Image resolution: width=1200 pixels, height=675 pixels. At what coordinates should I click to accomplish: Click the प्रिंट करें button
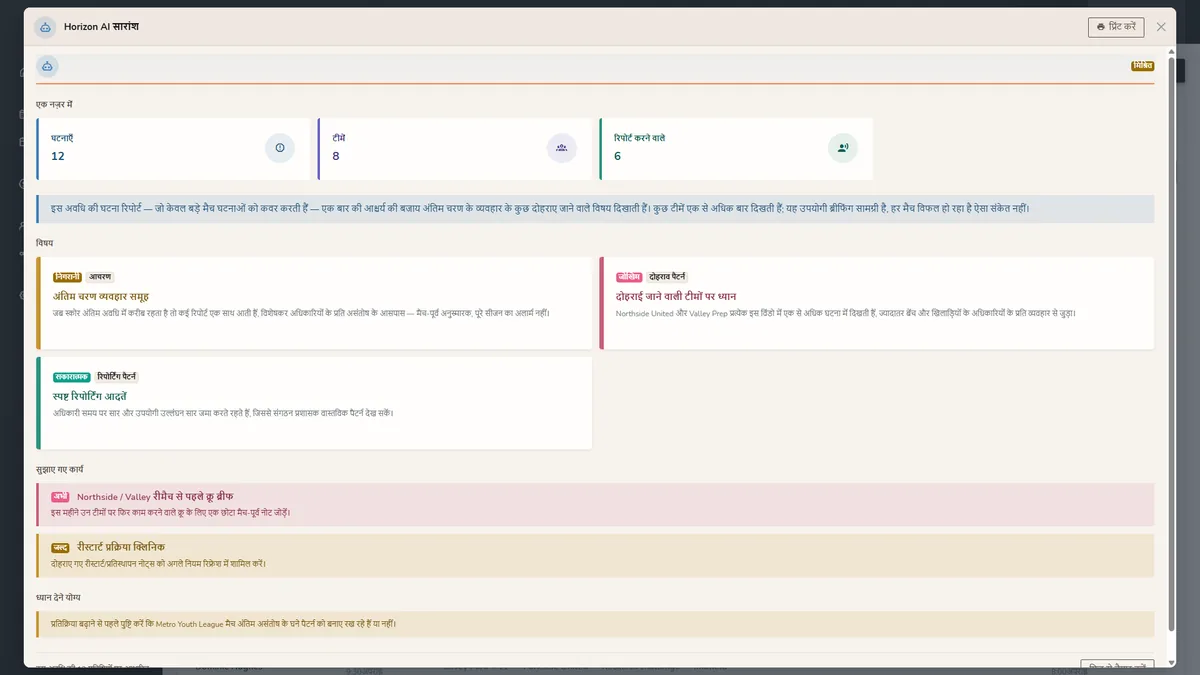[x=1116, y=27]
